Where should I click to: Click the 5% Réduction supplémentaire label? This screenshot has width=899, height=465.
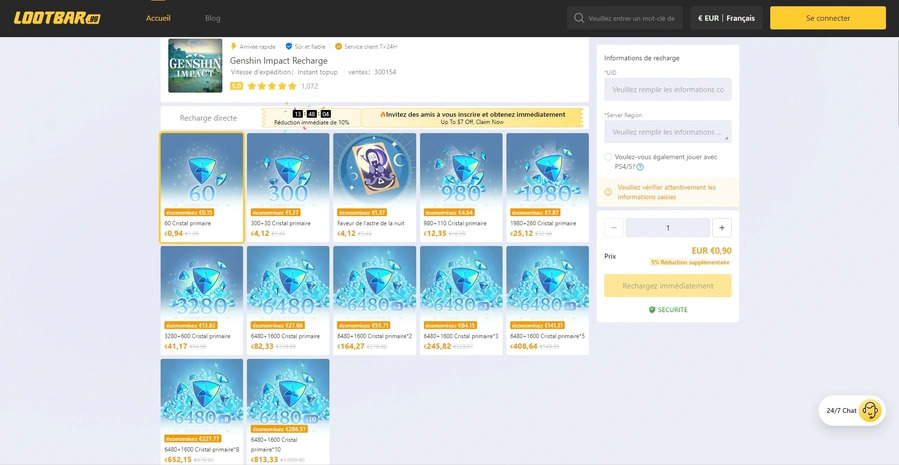pos(690,262)
